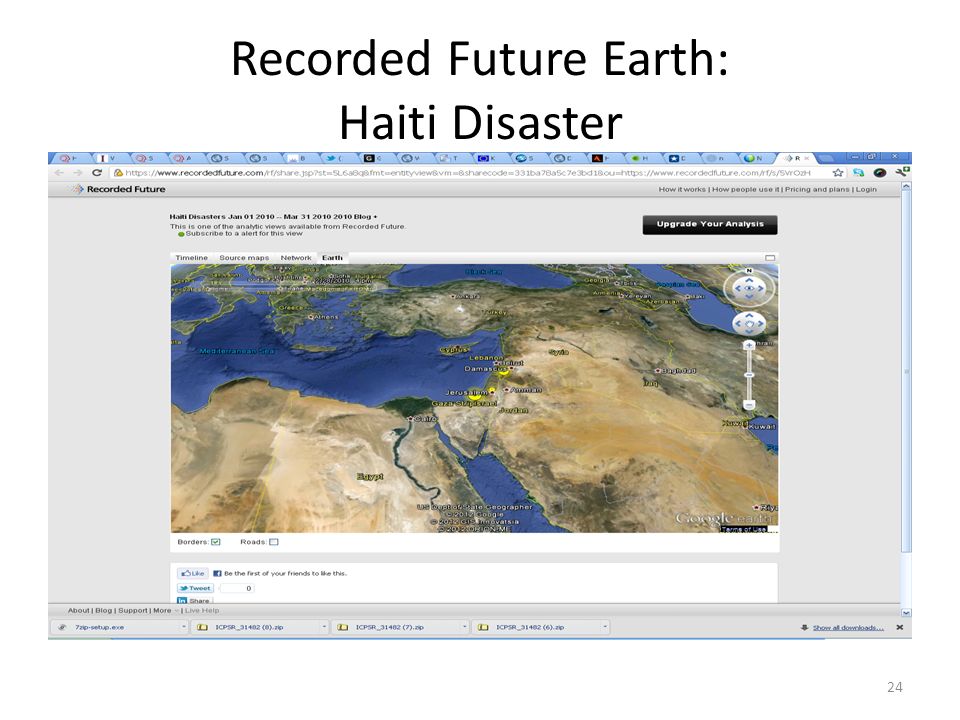Viewport: 960px width, 720px height.
Task: Open How people use it link
Action: (746, 189)
